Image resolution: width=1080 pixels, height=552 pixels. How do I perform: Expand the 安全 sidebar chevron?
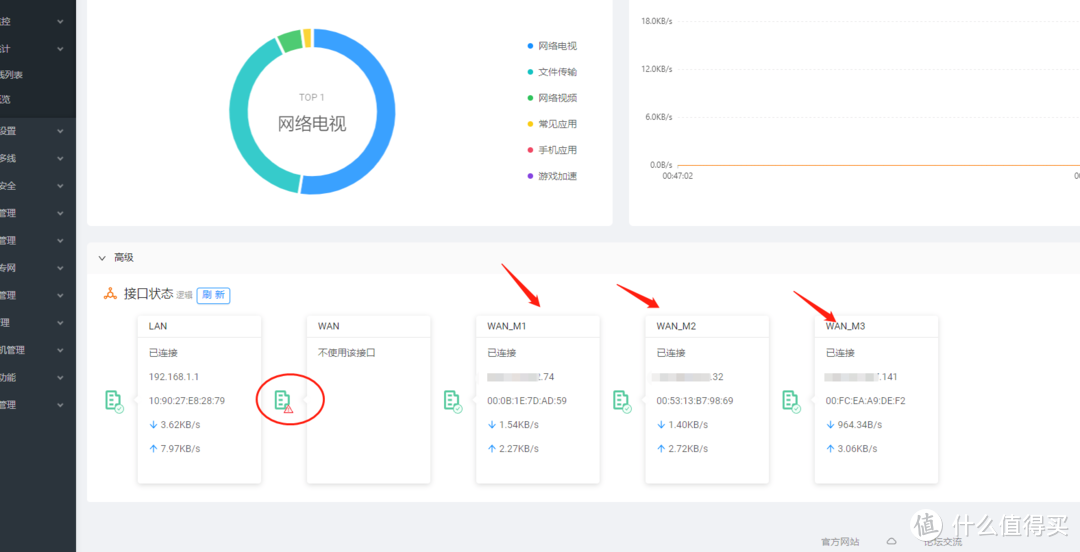pyautogui.click(x=61, y=186)
